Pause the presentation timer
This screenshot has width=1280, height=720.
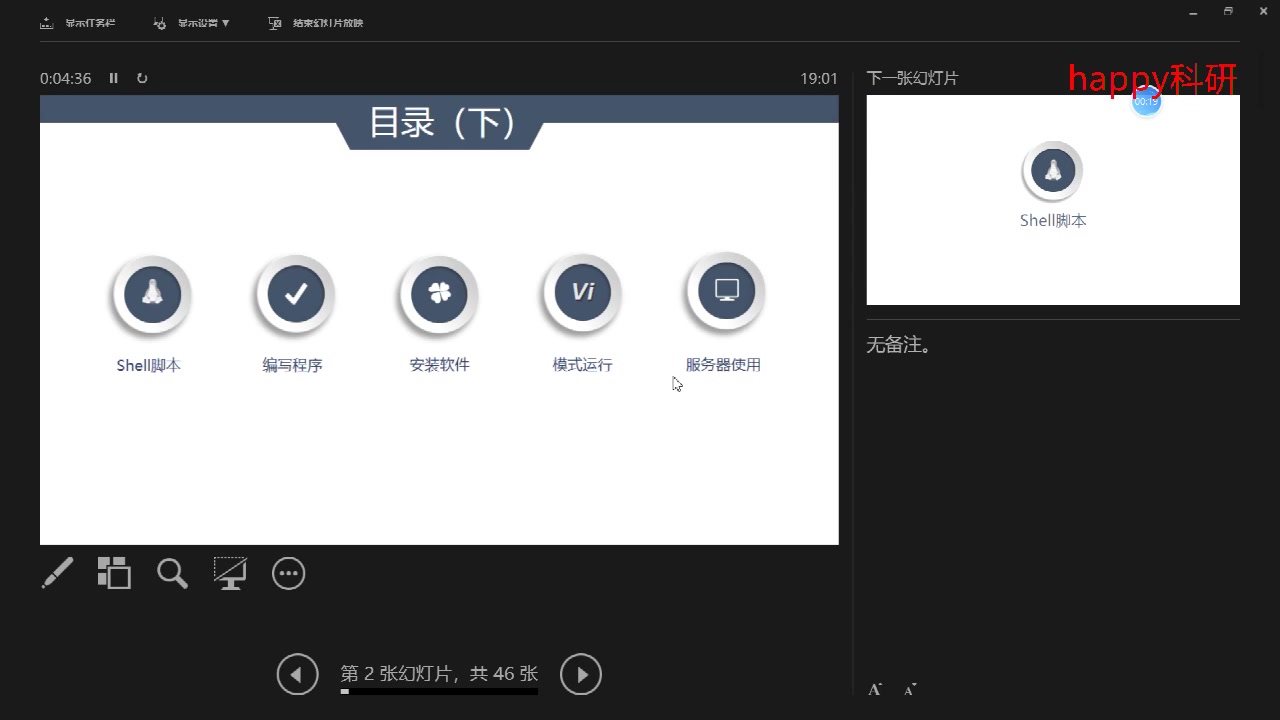tap(113, 78)
